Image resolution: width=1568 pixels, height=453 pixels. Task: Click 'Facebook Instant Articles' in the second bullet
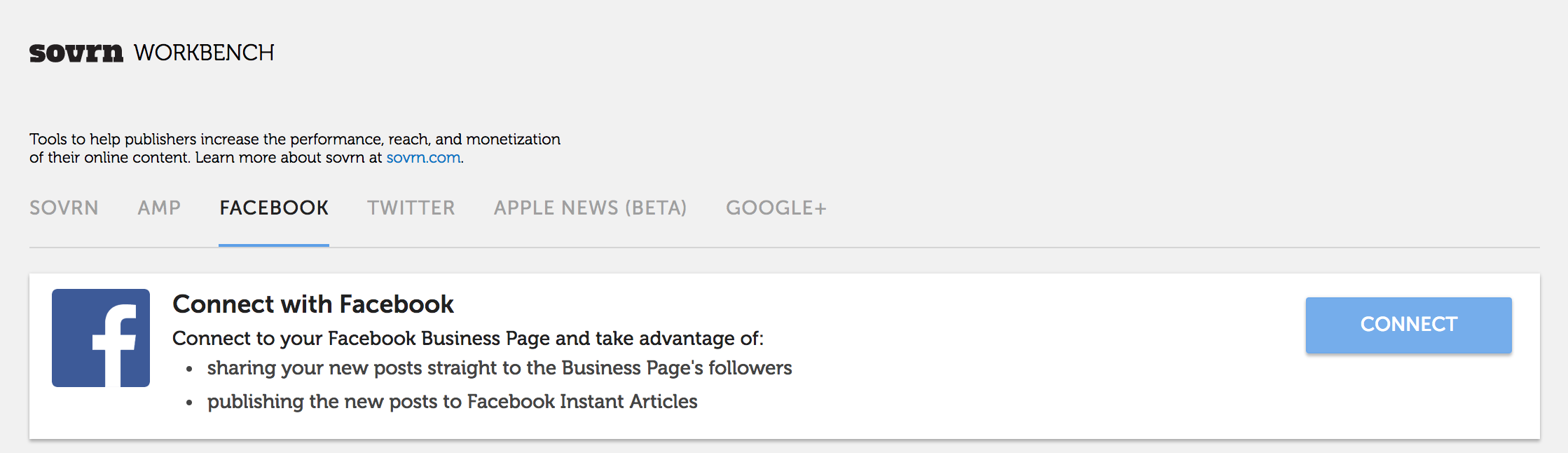pyautogui.click(x=582, y=402)
